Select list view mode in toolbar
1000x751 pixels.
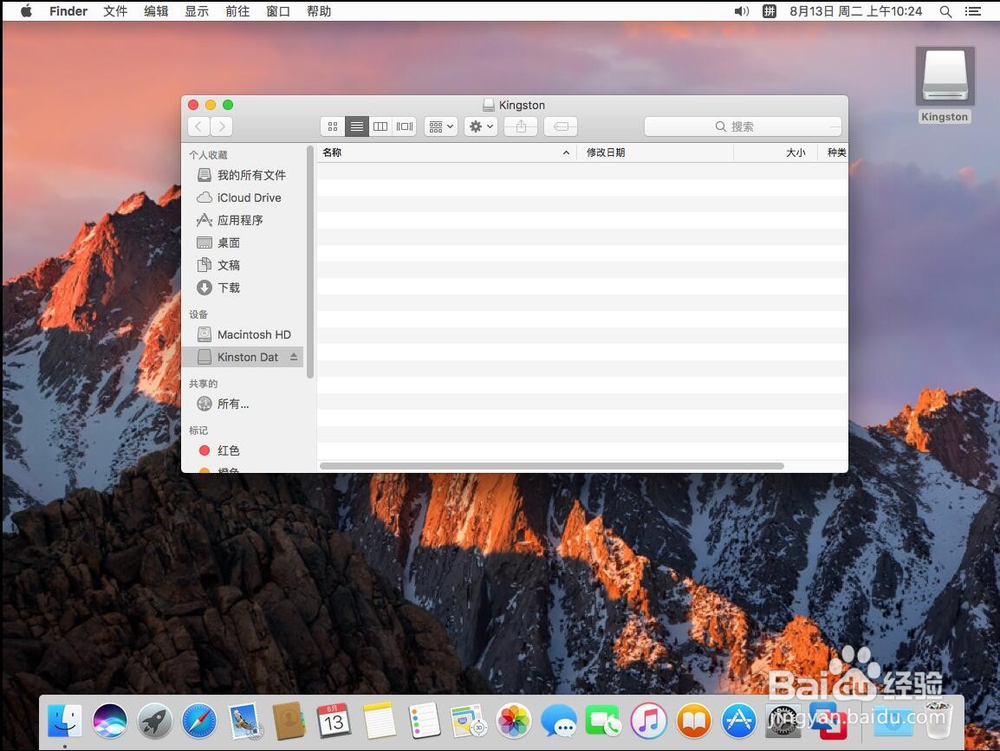357,126
